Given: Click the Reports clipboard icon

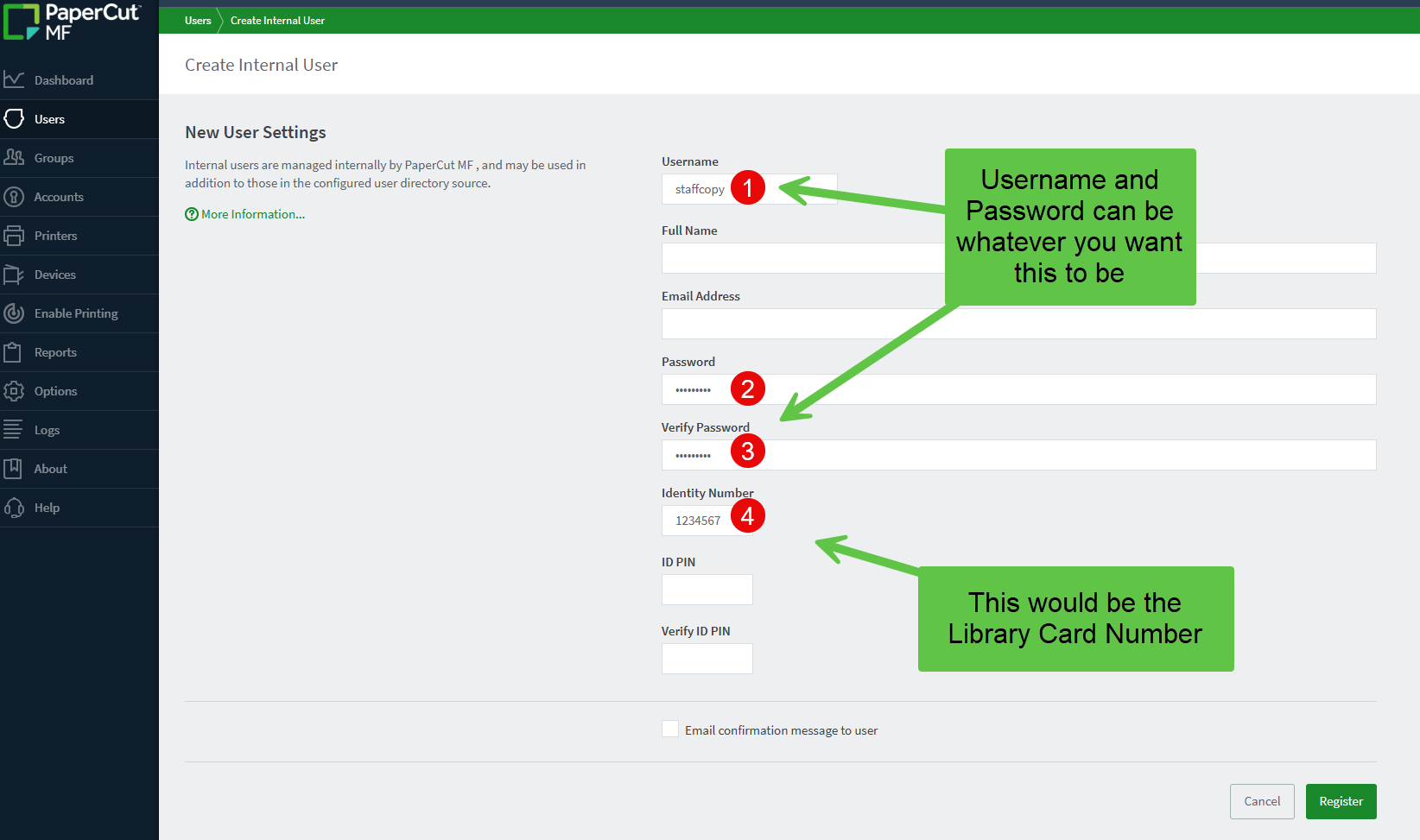Looking at the screenshot, I should 14,352.
